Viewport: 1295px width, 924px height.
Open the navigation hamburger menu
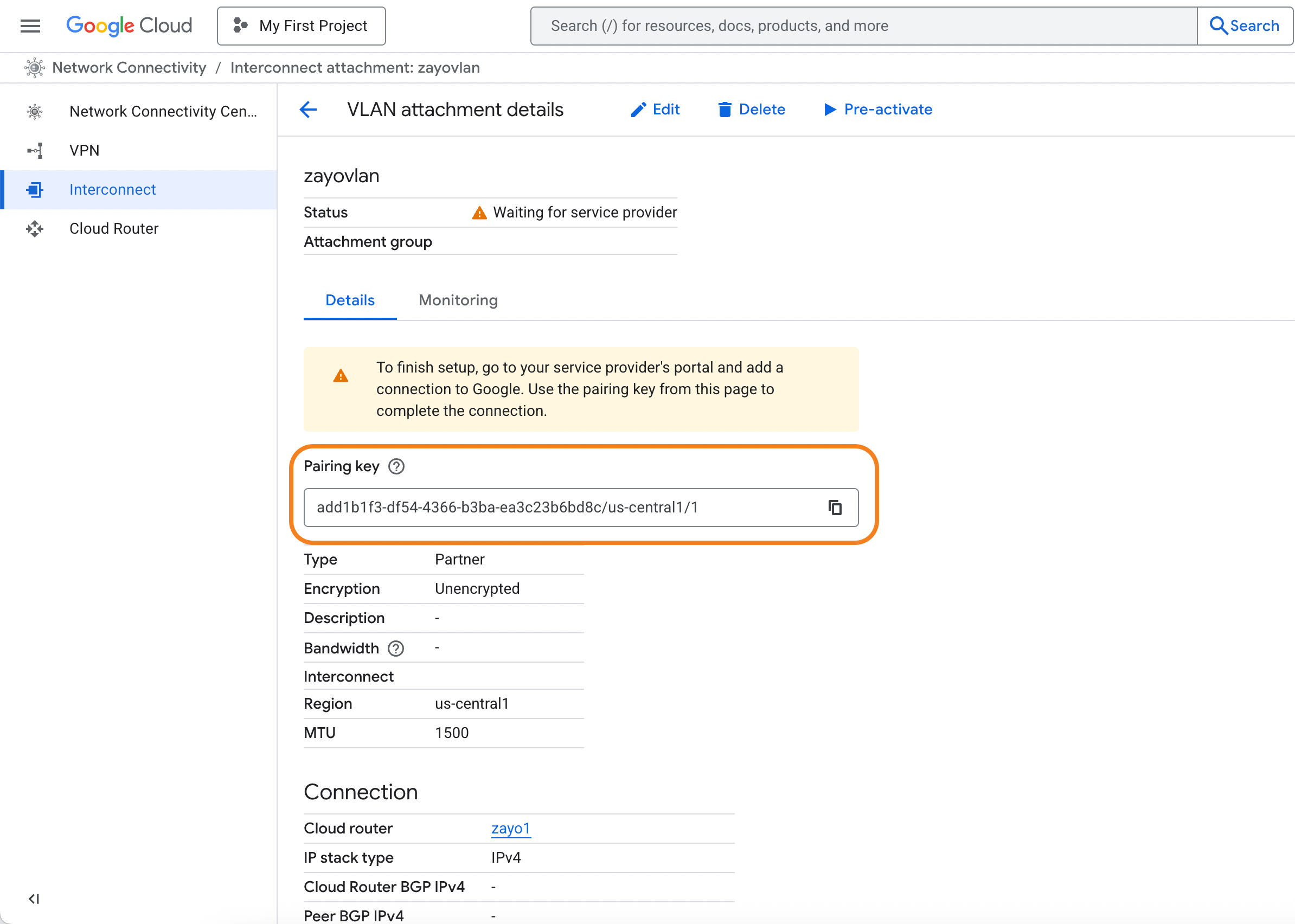point(30,25)
